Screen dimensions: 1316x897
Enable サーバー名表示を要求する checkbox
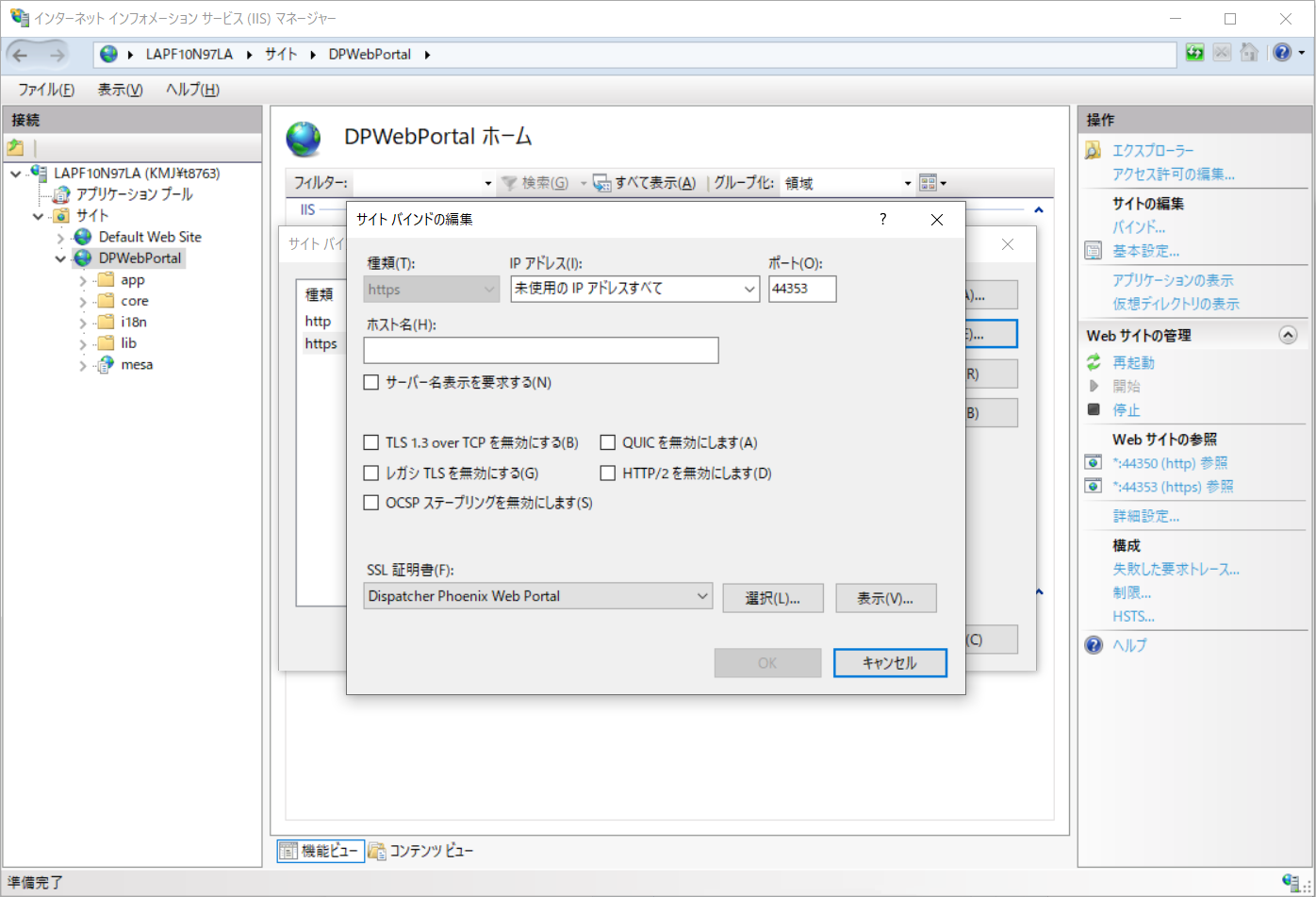pos(371,382)
